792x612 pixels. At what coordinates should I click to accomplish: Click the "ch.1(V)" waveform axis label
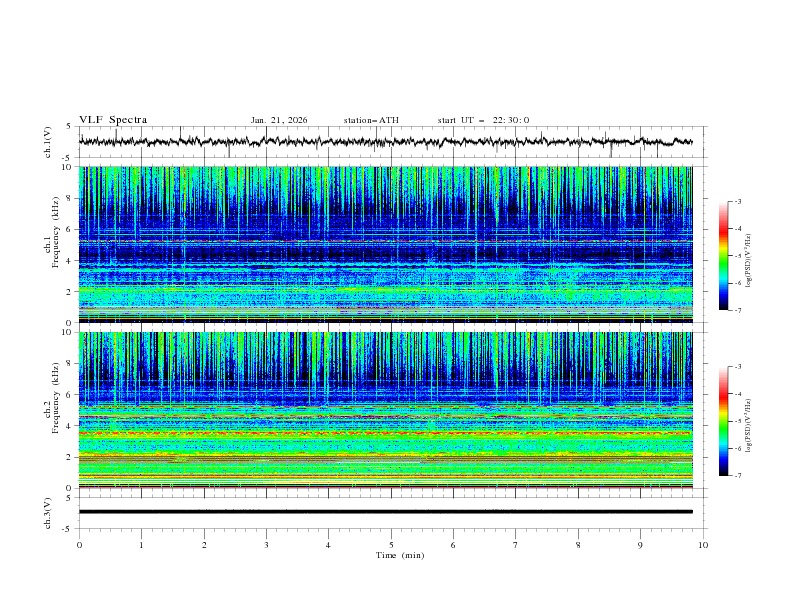click(48, 142)
